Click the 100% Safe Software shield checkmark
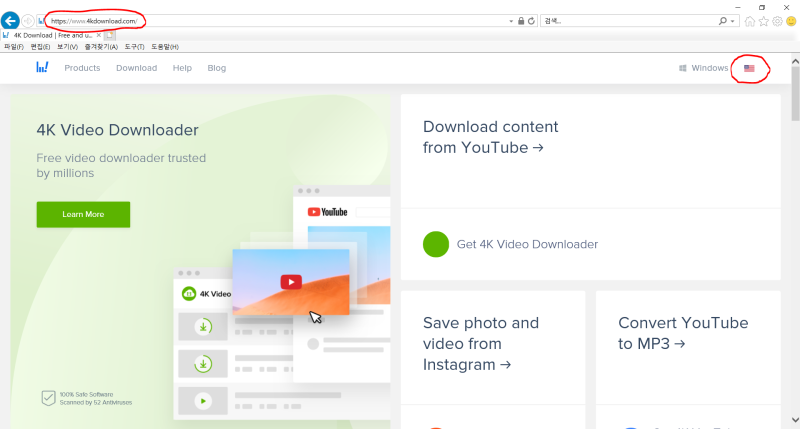800x429 pixels. [x=48, y=398]
